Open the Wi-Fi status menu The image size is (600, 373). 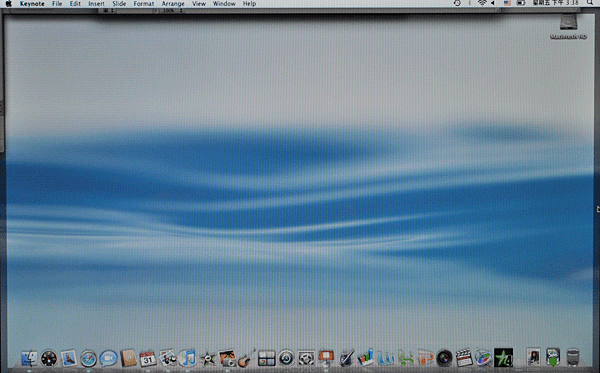[482, 3]
